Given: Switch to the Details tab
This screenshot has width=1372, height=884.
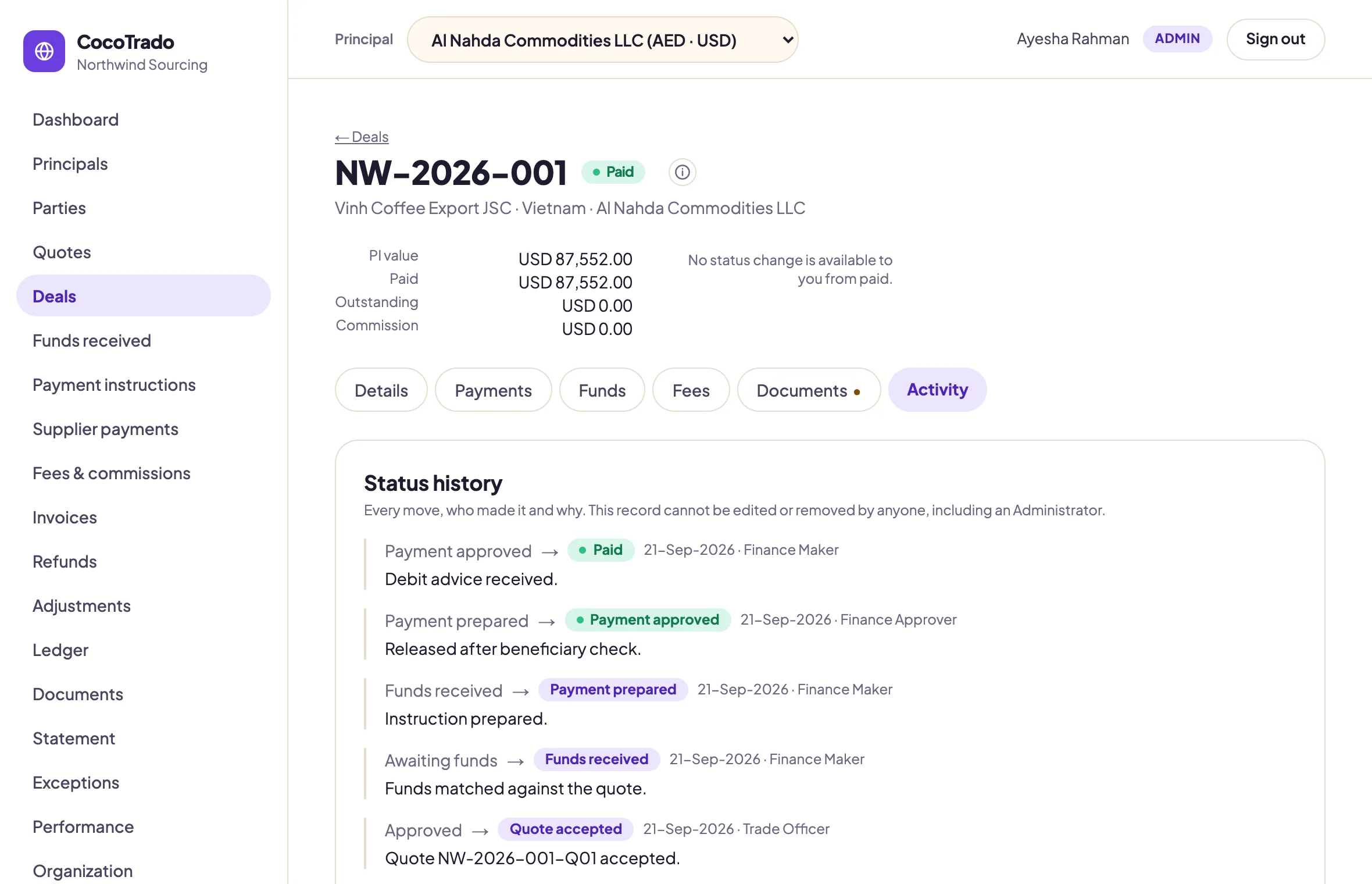Looking at the screenshot, I should 381,390.
